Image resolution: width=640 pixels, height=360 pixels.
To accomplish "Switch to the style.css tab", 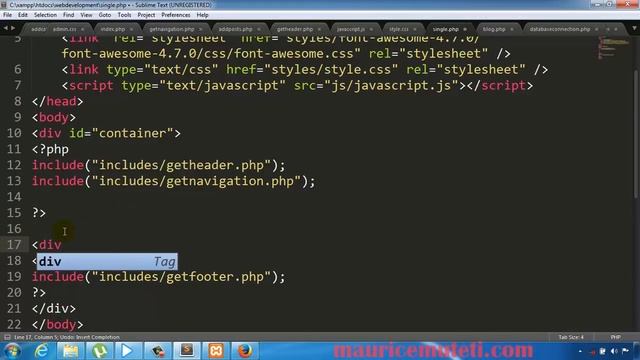I will coord(398,29).
